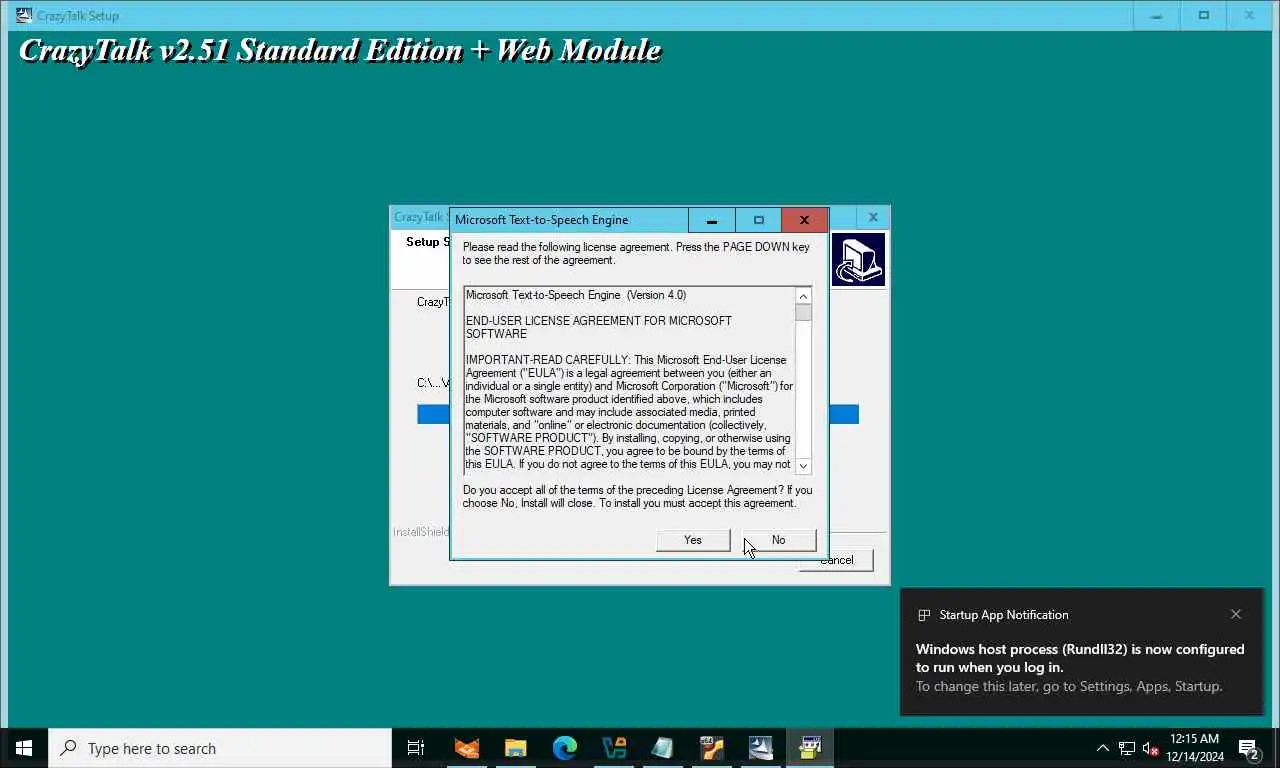Open the teal V-shaped app taskbar icon
Screen dimensions: 1280x768
(613, 748)
